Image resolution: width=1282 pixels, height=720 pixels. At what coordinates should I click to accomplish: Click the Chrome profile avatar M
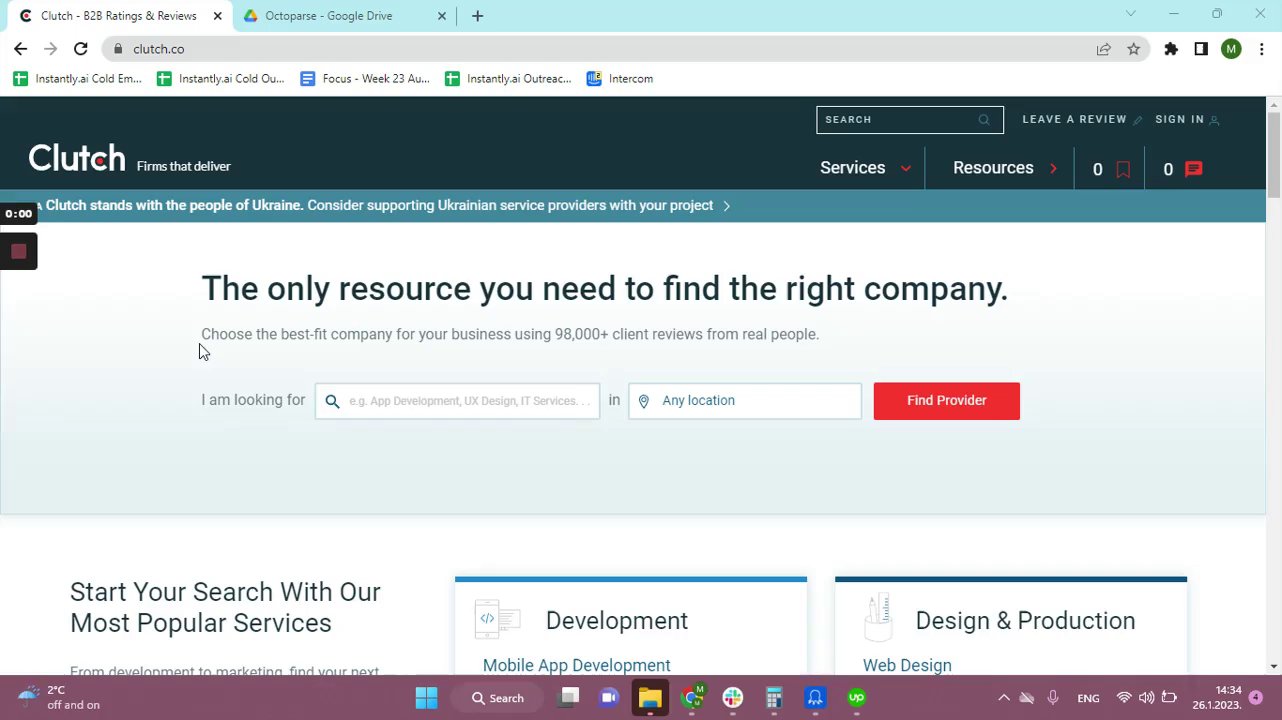1231,49
